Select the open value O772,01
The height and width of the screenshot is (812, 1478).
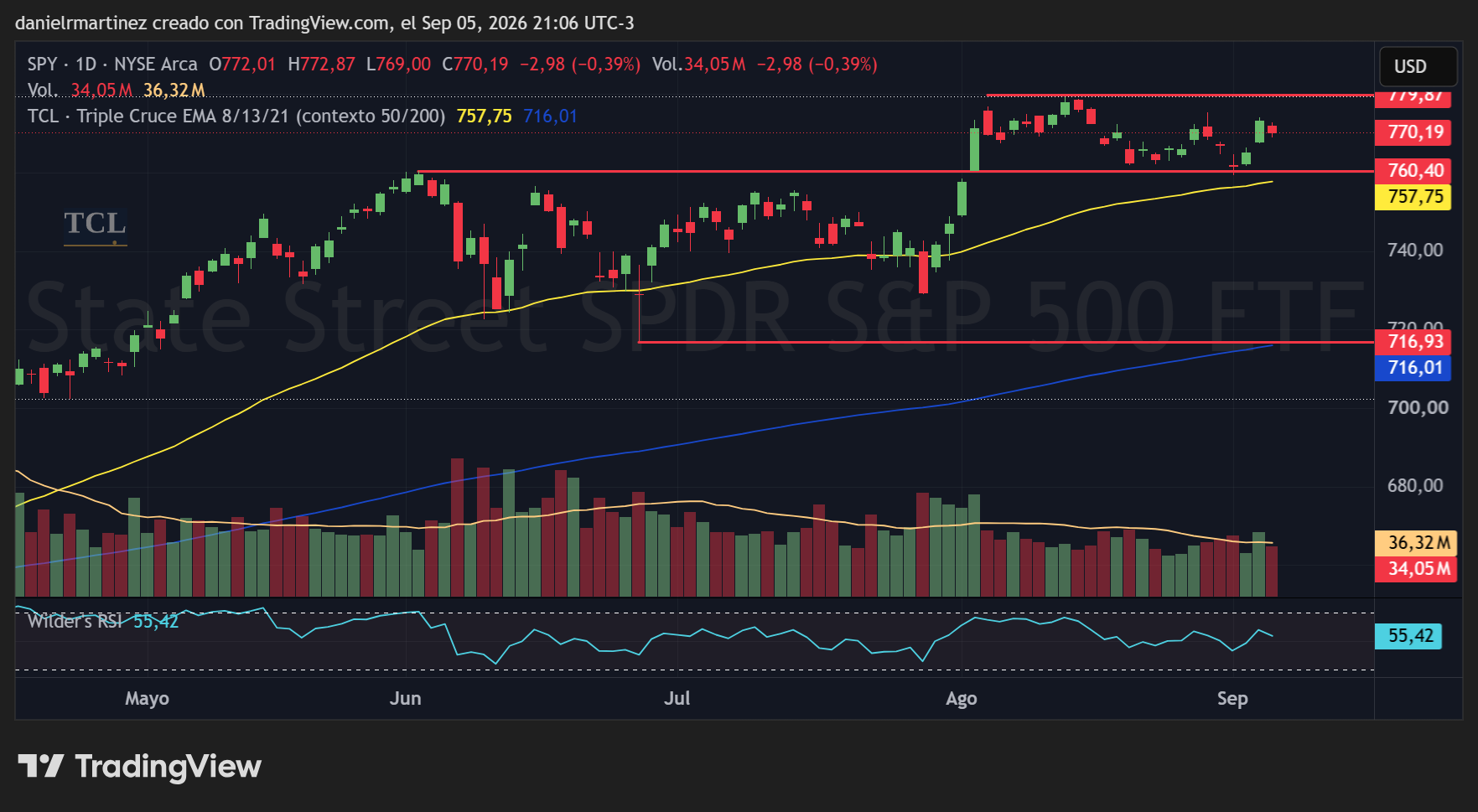[x=242, y=65]
